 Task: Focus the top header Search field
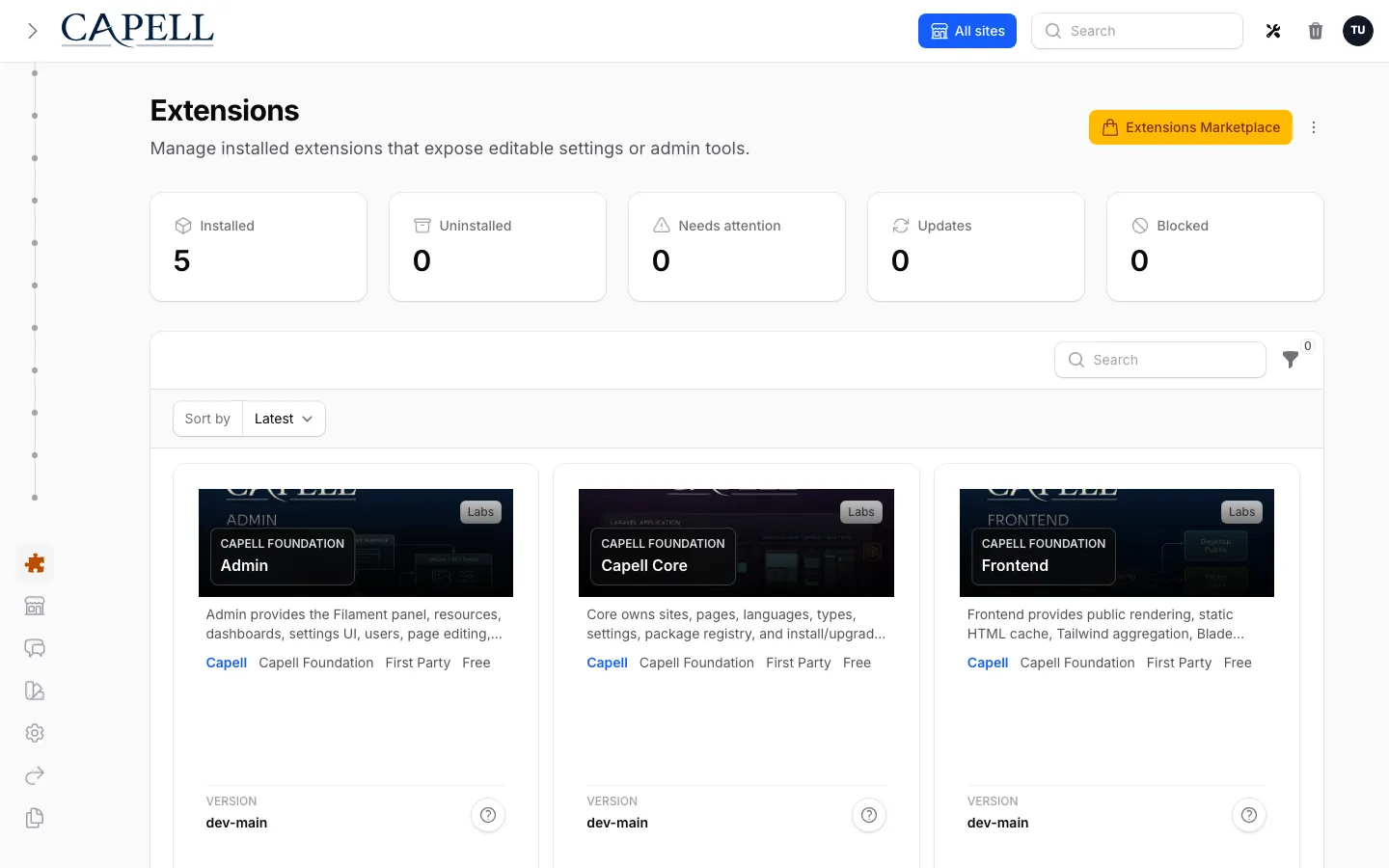[1137, 31]
